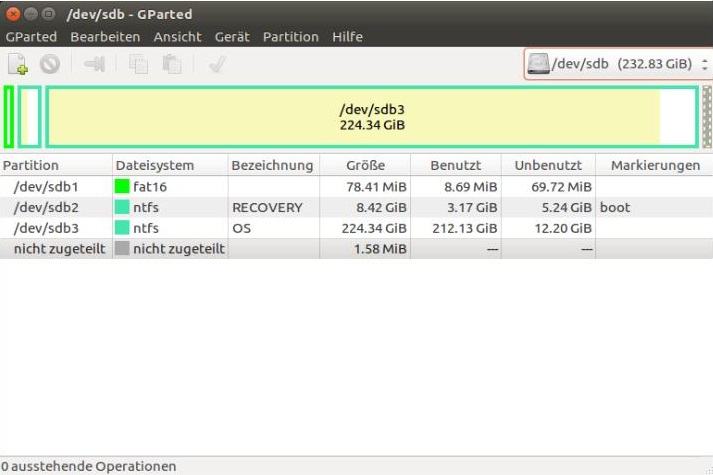Screen dimensions: 713x475
Task: Open the Ansicht menu
Action: [177, 37]
